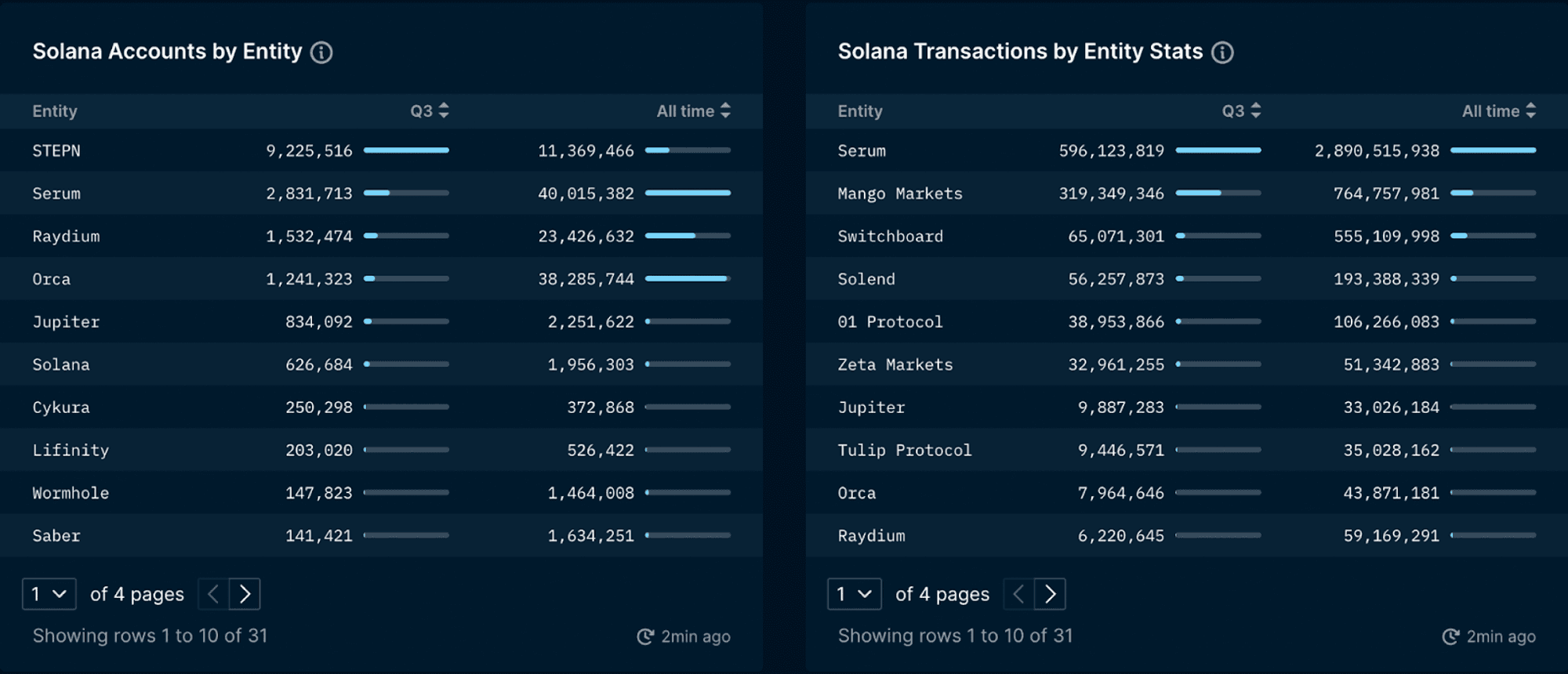1568x674 pixels.
Task: Select 01 Protocol entity row
Action: 1187,322
